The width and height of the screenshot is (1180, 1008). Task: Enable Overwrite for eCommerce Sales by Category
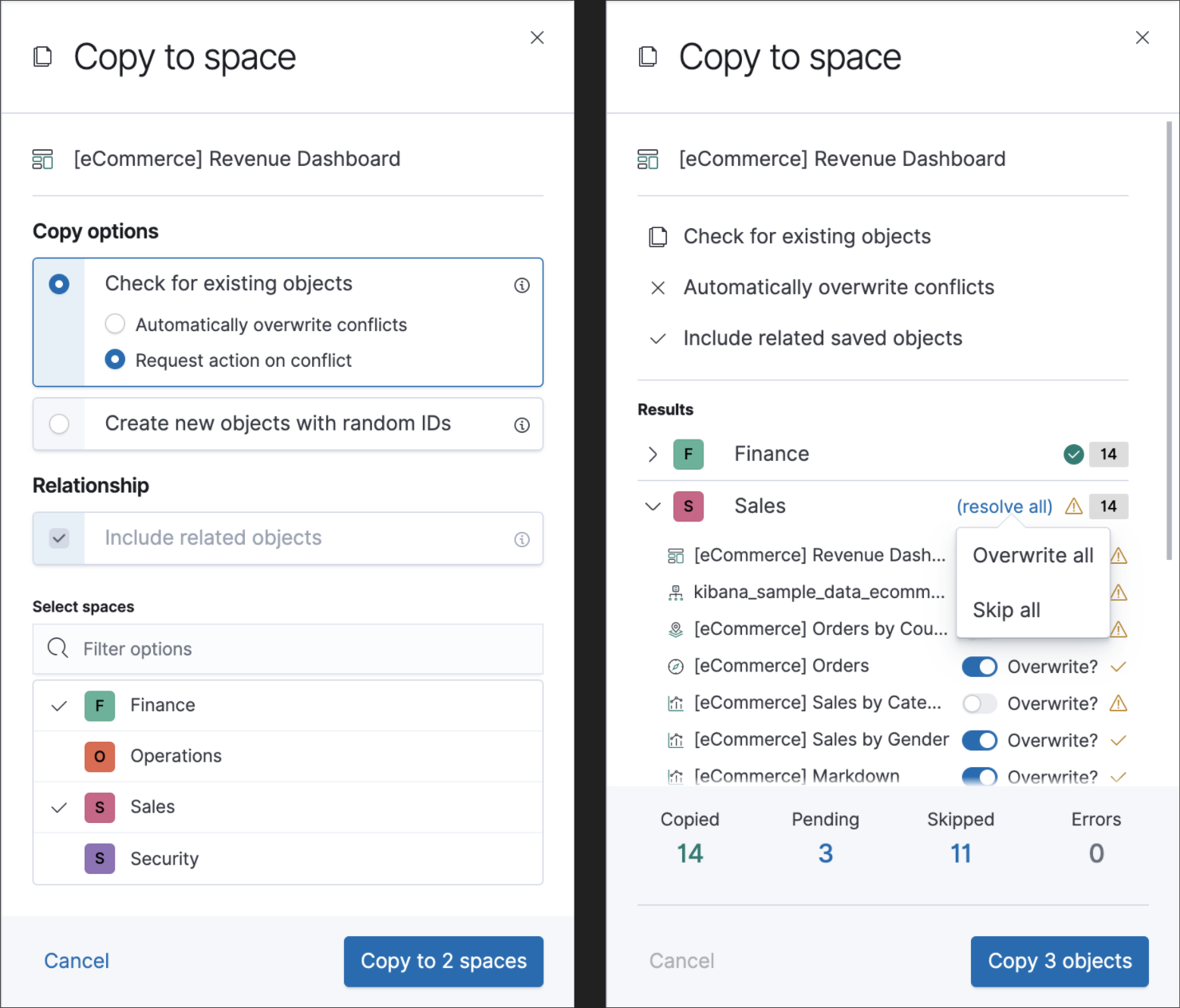pyautogui.click(x=979, y=703)
